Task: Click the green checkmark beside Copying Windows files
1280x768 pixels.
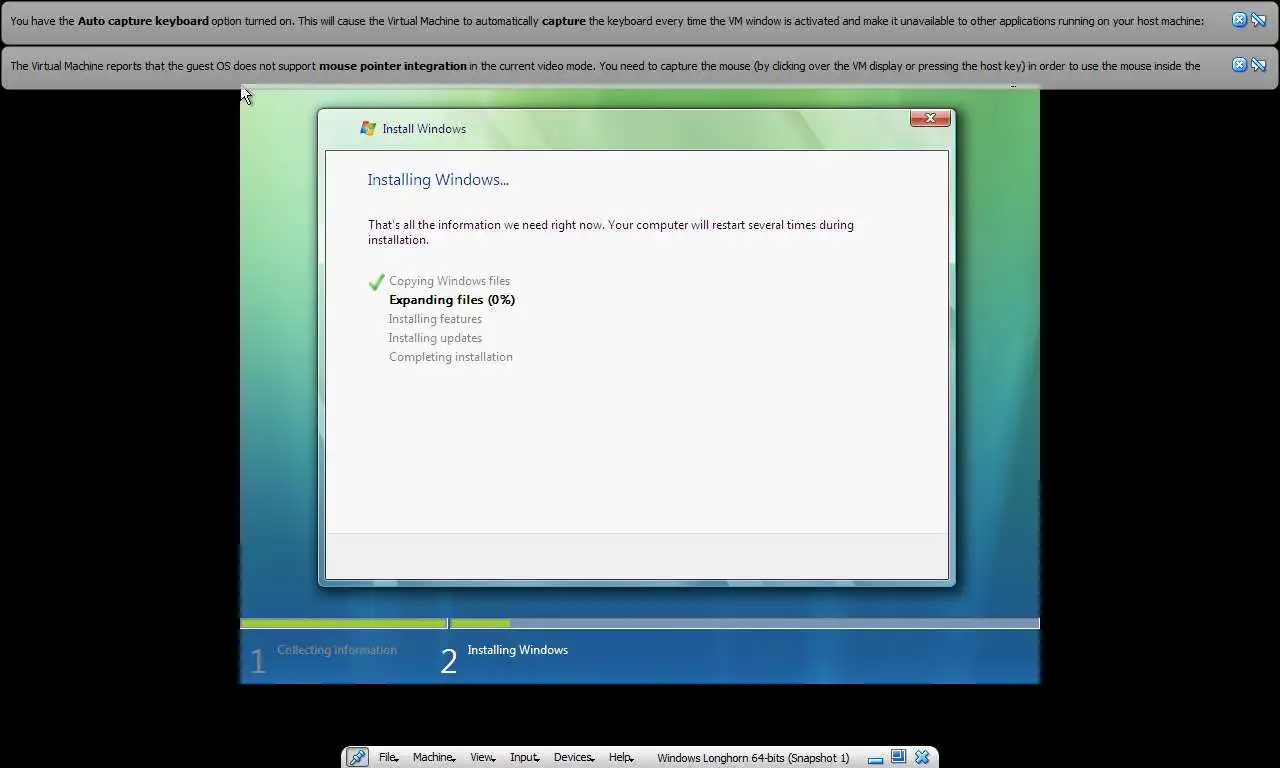Action: coord(376,282)
